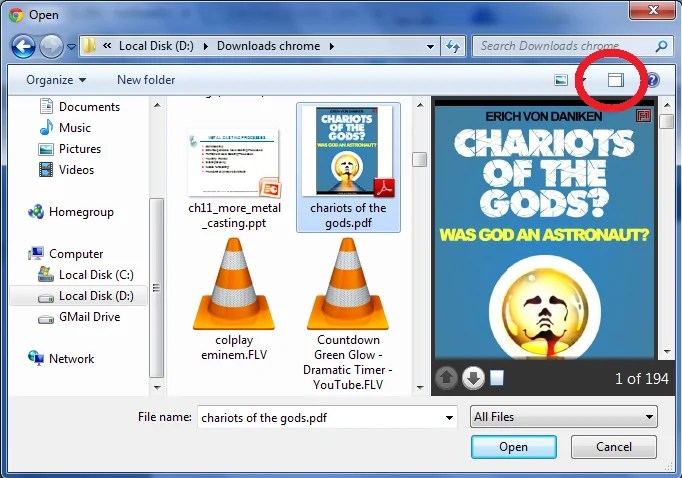The height and width of the screenshot is (478, 682).
Task: Select Local Disk (D:) in navigation pane
Action: tap(79, 296)
